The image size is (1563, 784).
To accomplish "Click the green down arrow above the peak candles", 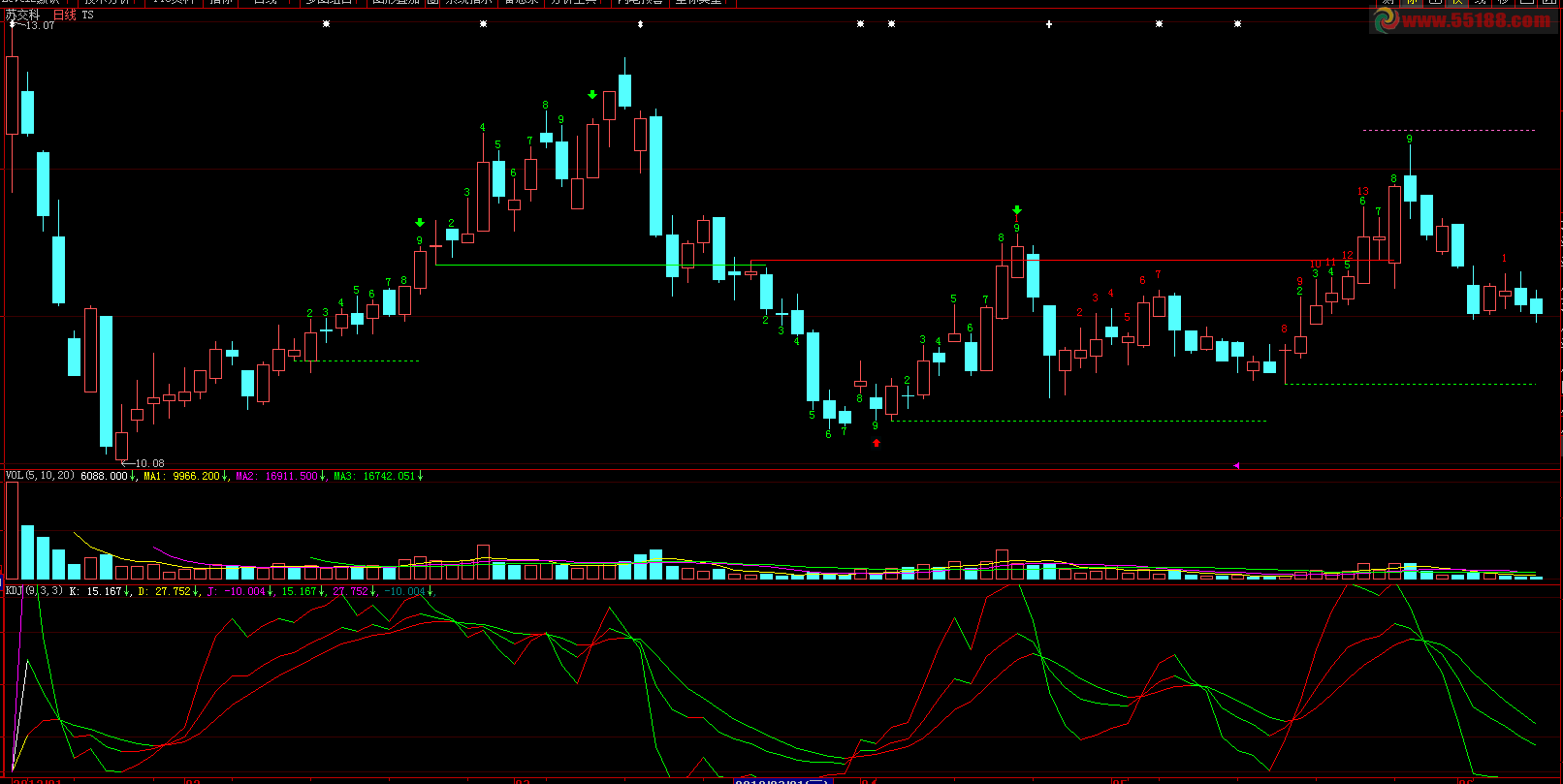I will pos(592,95).
